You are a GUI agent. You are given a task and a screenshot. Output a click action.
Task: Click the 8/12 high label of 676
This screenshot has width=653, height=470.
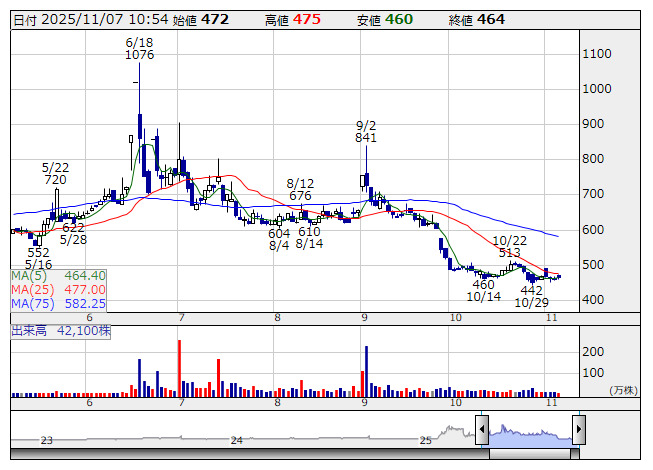click(300, 190)
